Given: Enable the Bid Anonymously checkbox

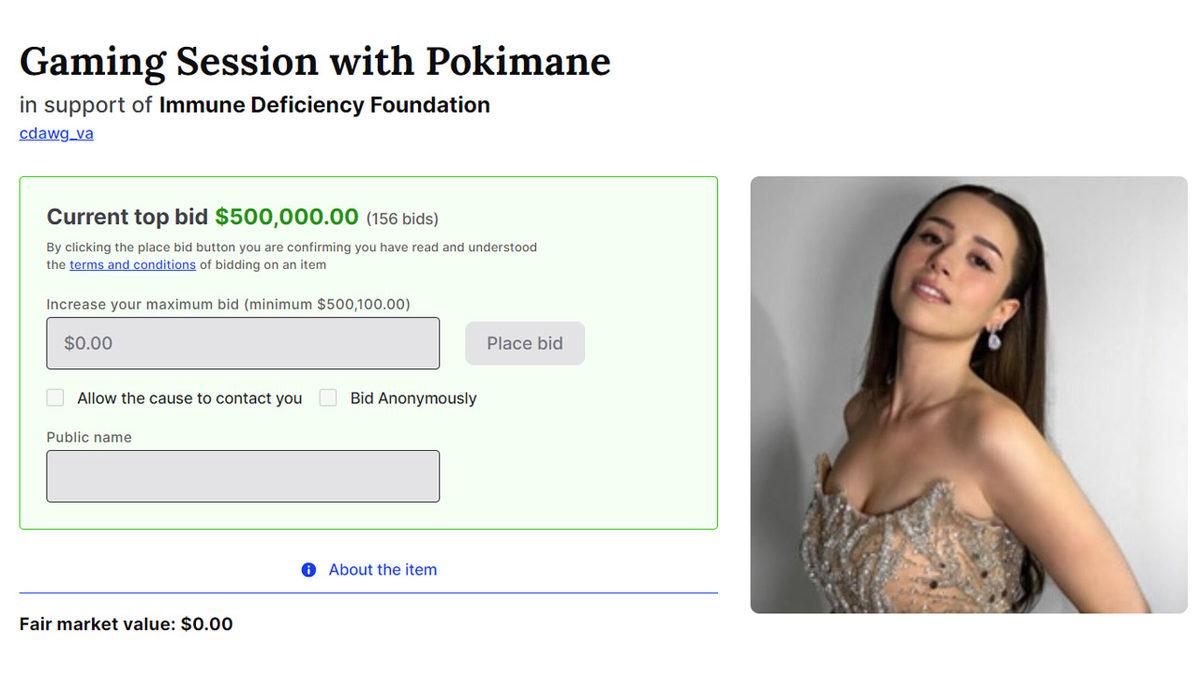Looking at the screenshot, I should pyautogui.click(x=328, y=398).
